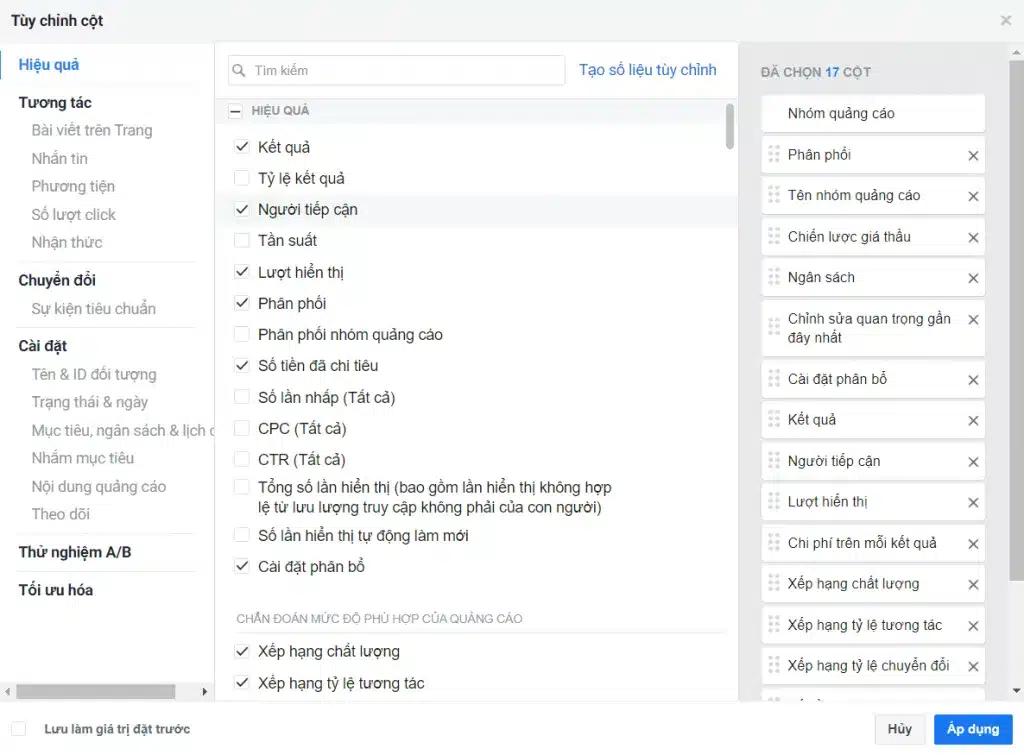Remove "Cài đặt phân bổ" from selected columns
Screen dimensions: 1024x755
coord(974,379)
